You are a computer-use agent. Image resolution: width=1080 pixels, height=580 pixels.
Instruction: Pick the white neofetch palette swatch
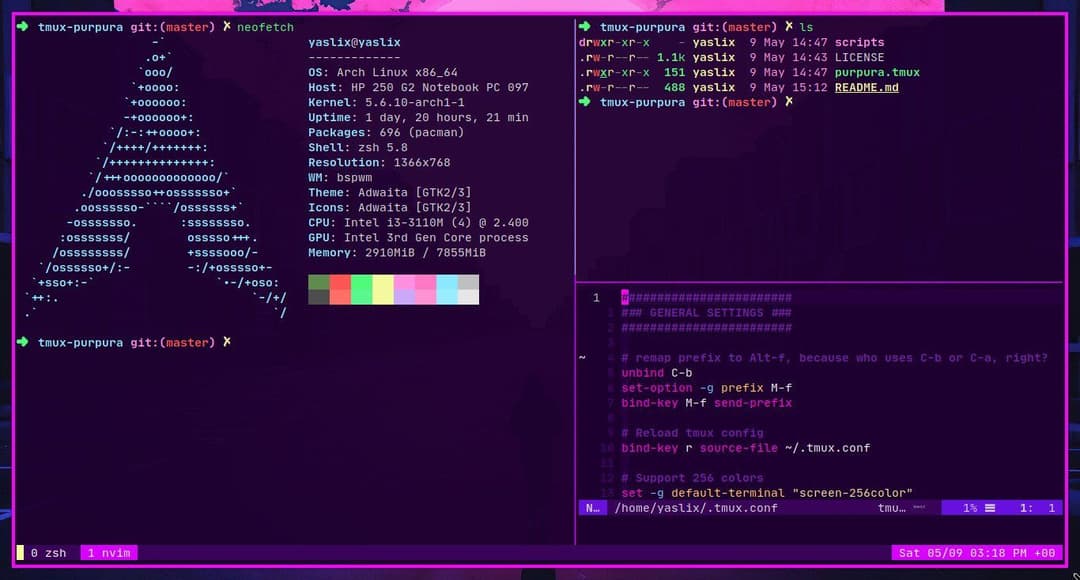(468, 297)
